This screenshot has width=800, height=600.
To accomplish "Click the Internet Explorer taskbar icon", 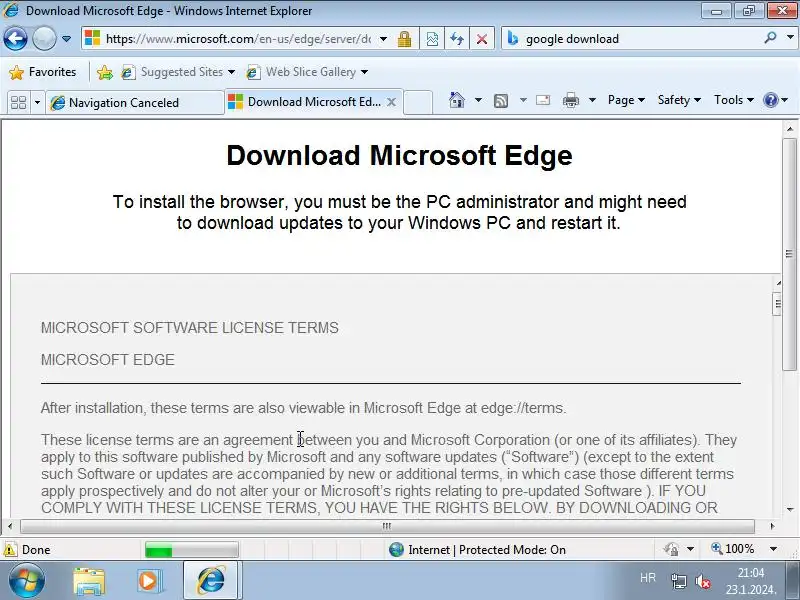I will pyautogui.click(x=211, y=580).
